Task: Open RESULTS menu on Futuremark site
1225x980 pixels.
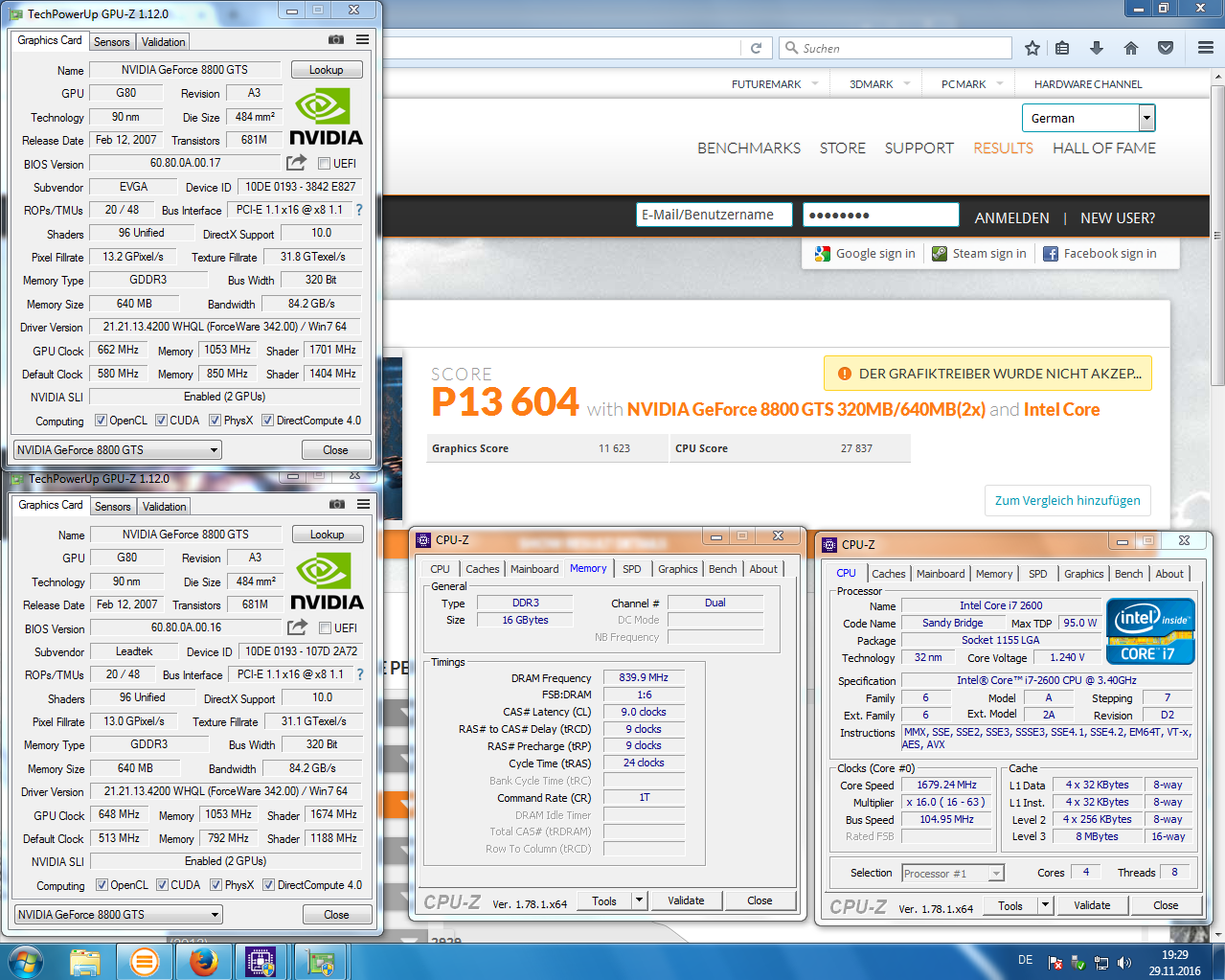Action: (1003, 148)
